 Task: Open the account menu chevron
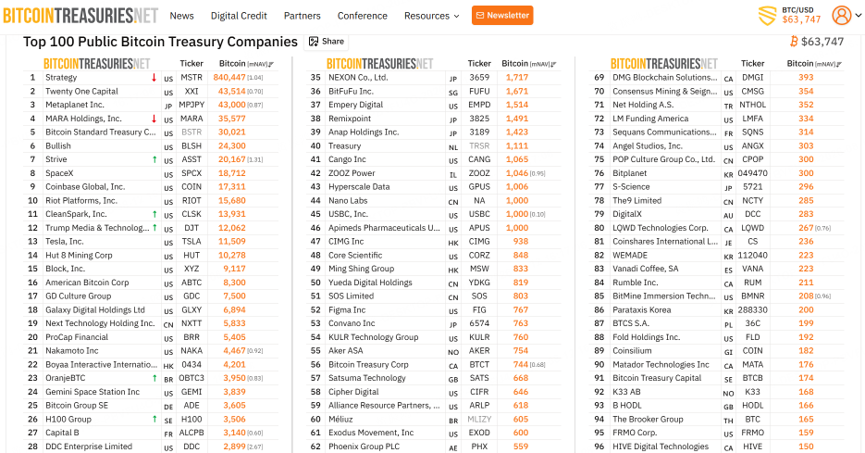tap(858, 15)
